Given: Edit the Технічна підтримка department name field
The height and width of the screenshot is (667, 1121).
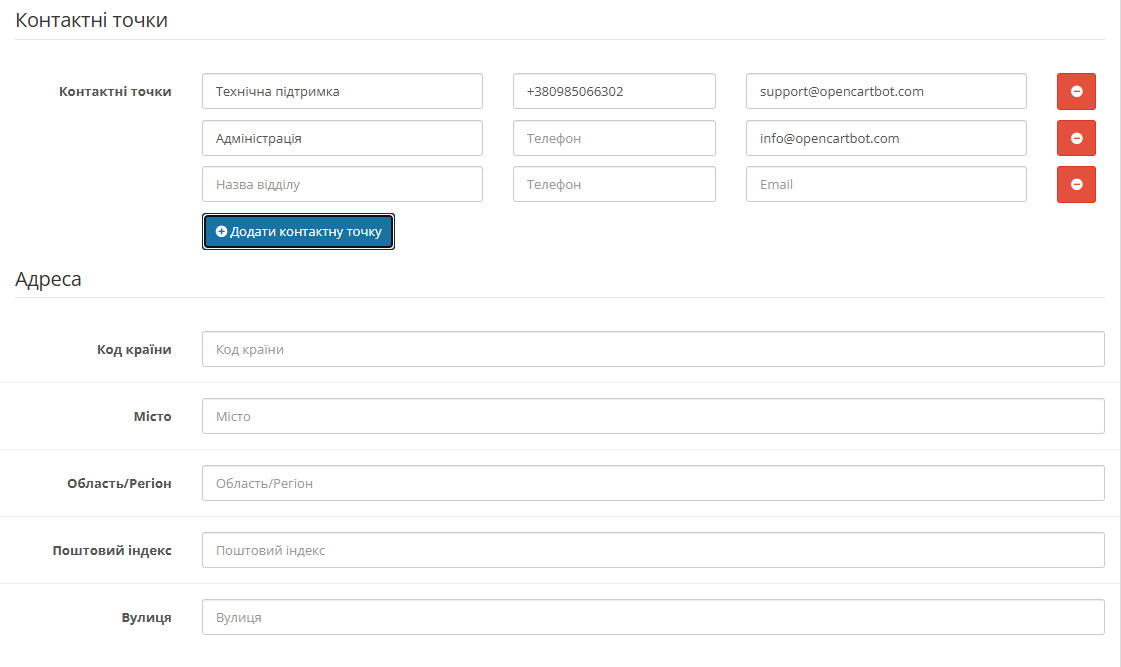Looking at the screenshot, I should tap(342, 91).
